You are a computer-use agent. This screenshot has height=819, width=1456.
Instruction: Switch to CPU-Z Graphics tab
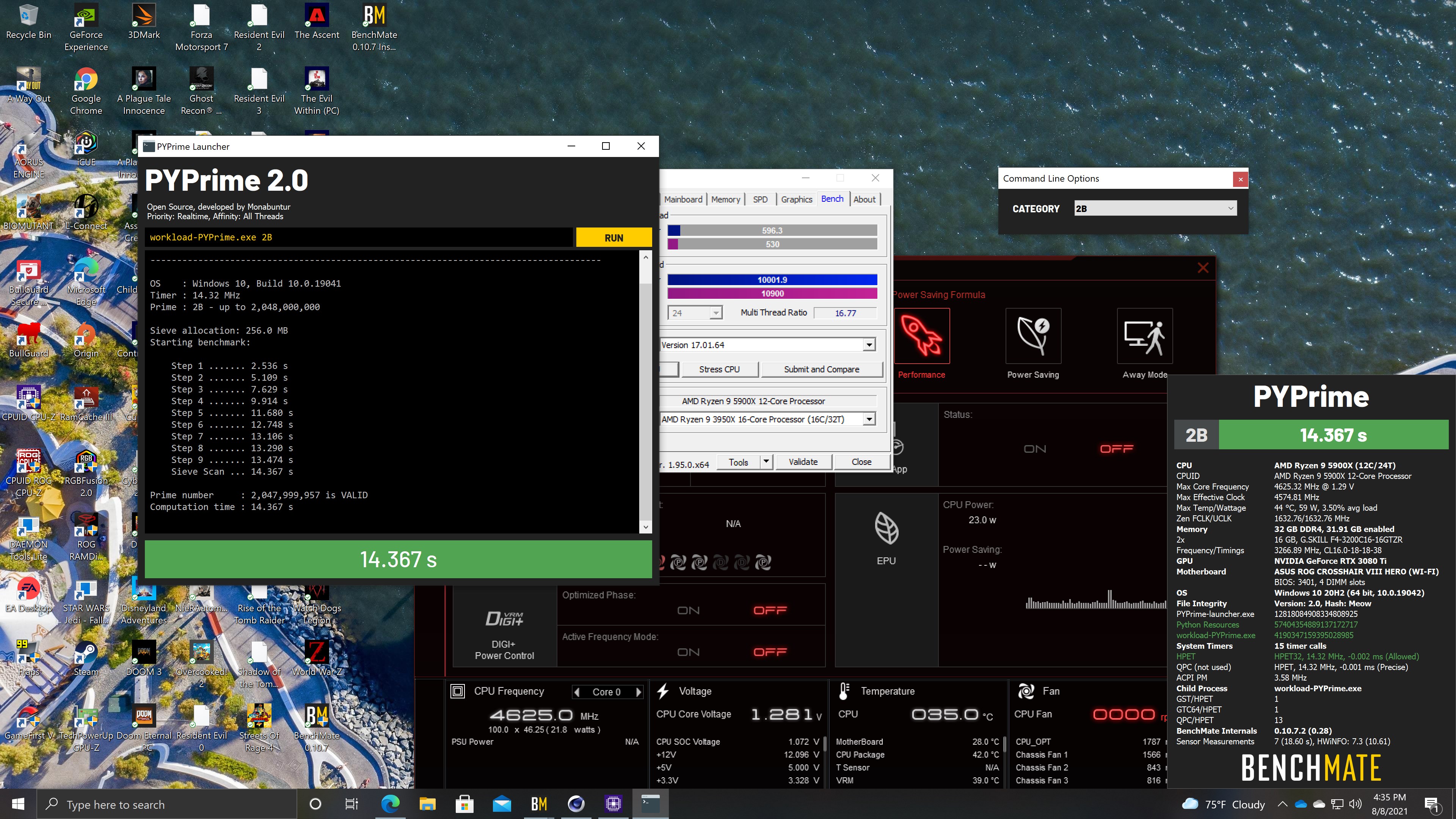796,199
